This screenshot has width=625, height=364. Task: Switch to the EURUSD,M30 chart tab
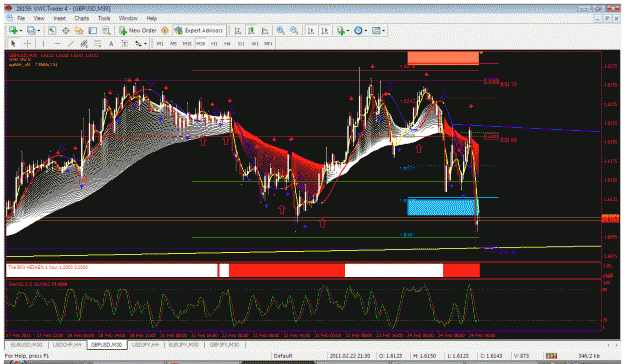tap(26, 345)
